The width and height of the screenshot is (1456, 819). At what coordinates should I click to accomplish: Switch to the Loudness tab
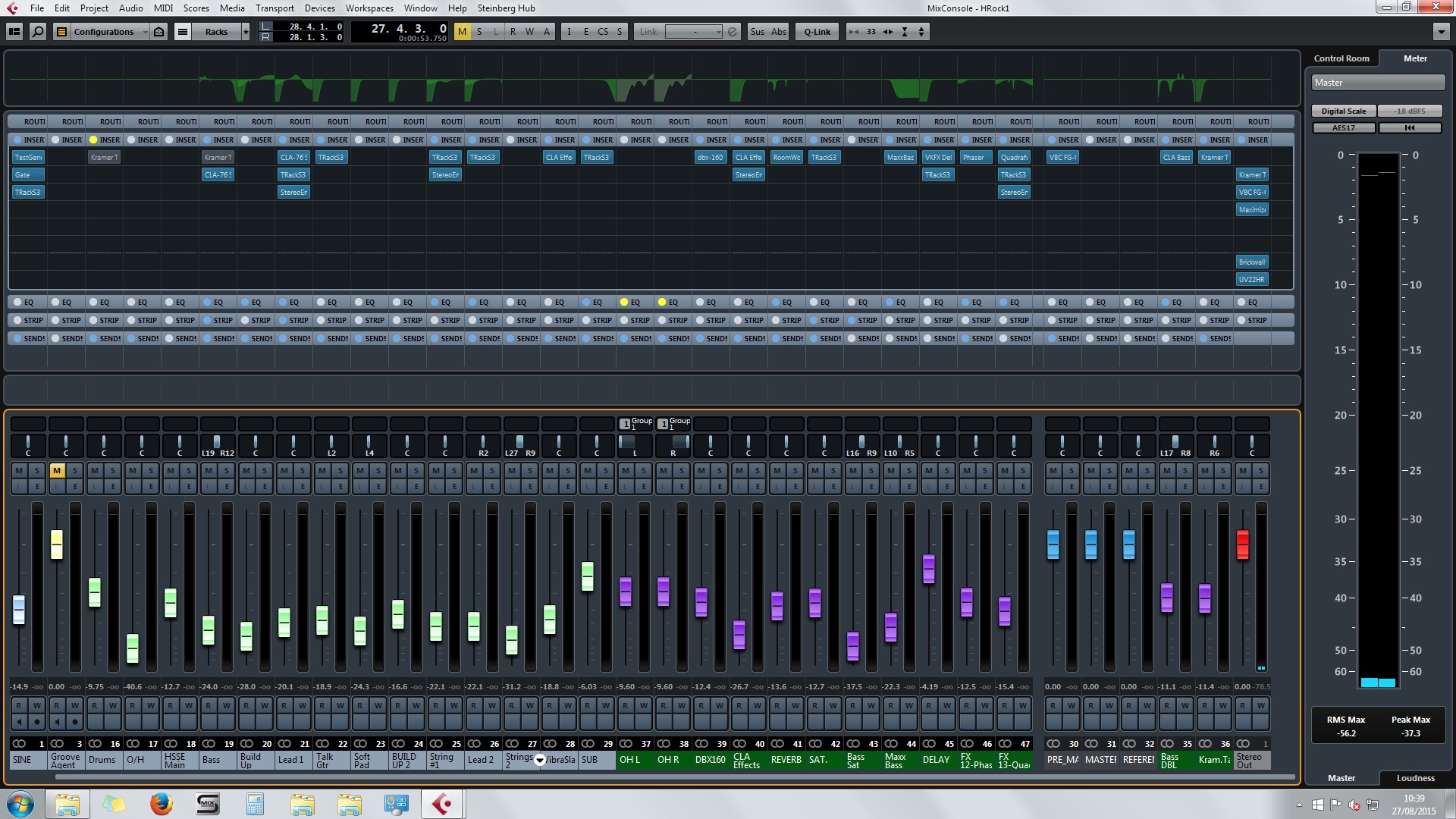click(x=1415, y=778)
